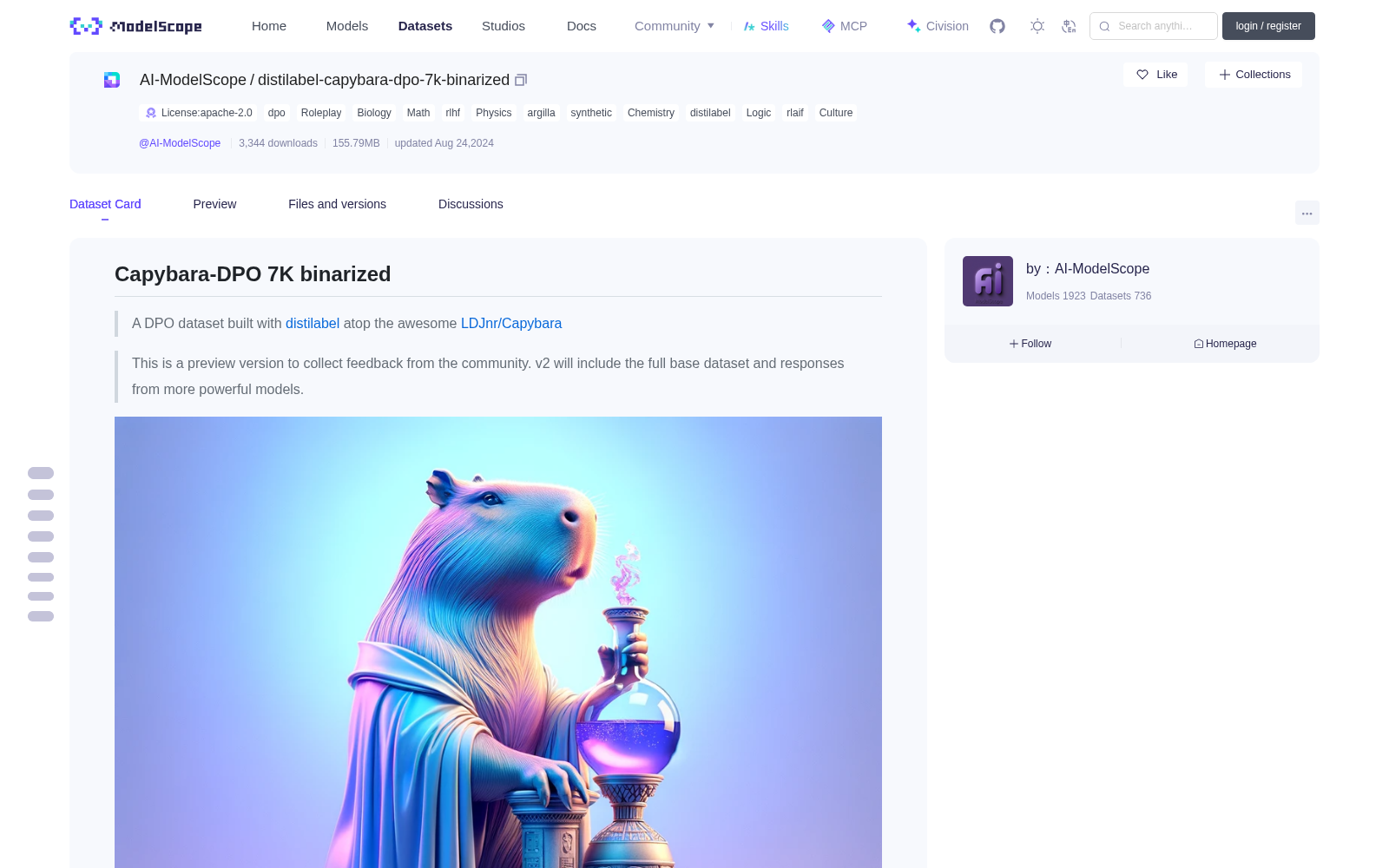Screen dimensions: 1389x868
Task: Open the Docs page
Action: [582, 26]
